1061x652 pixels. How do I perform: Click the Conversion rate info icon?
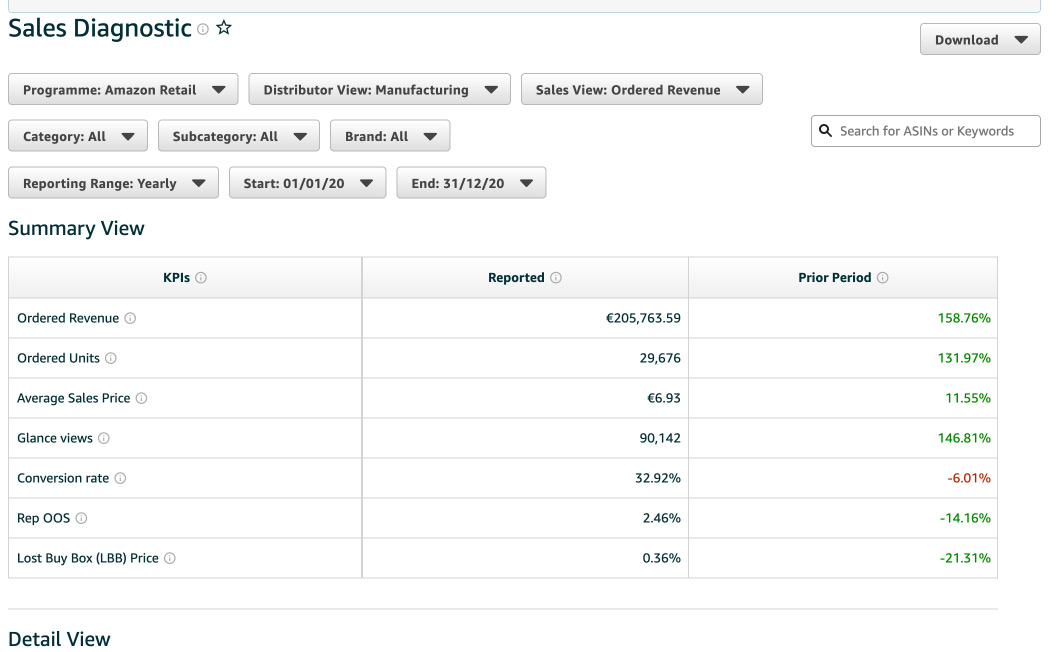pyautogui.click(x=120, y=478)
